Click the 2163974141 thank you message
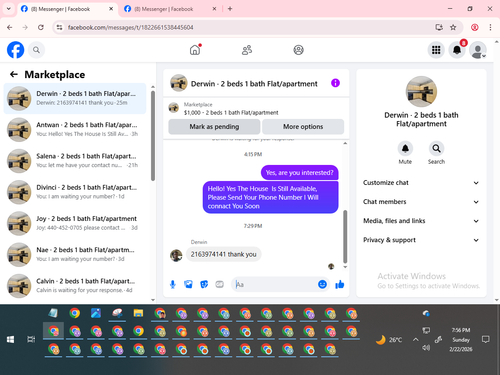 click(x=223, y=254)
